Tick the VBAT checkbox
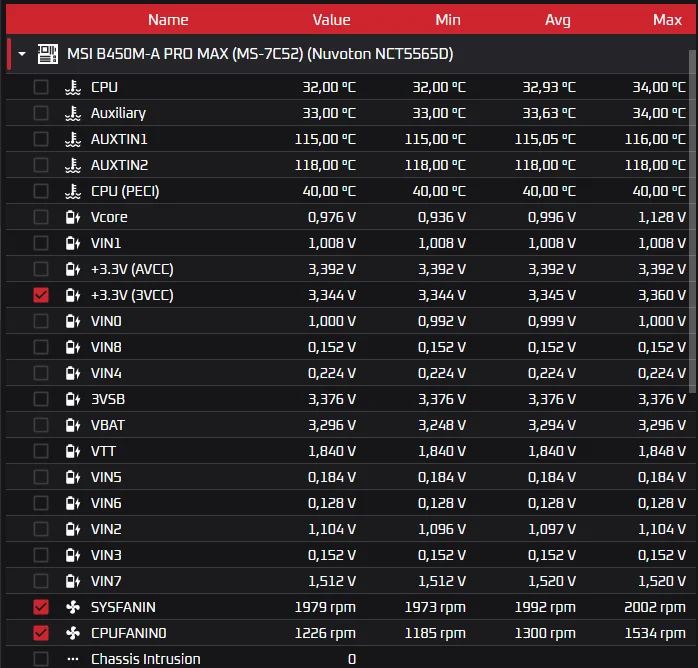Screen dimensions: 698x668 click(x=41, y=425)
